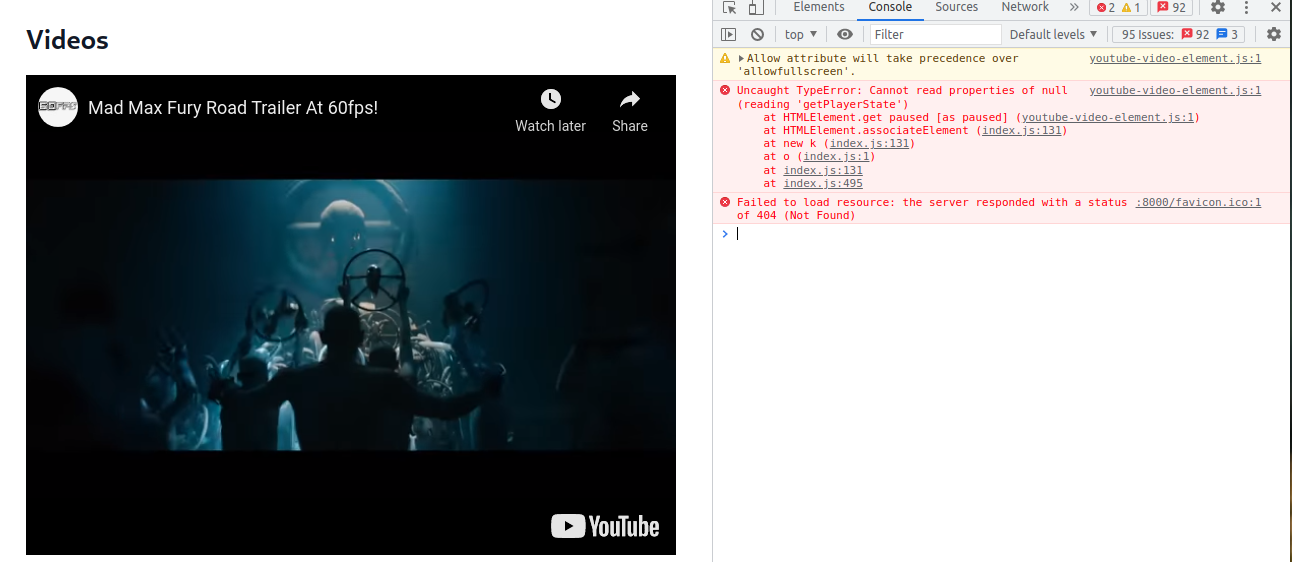The width and height of the screenshot is (1292, 562).
Task: Click the video frame to play the trailer
Action: click(x=351, y=315)
